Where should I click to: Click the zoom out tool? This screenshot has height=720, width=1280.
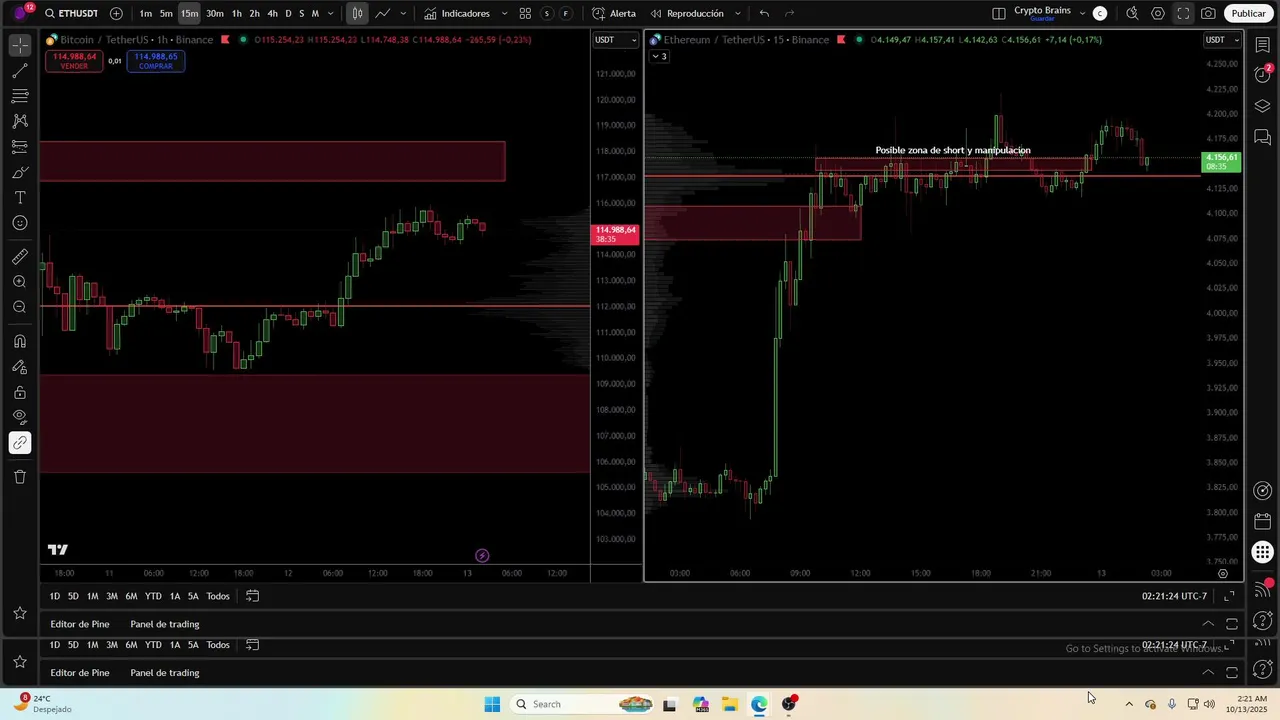point(20,307)
